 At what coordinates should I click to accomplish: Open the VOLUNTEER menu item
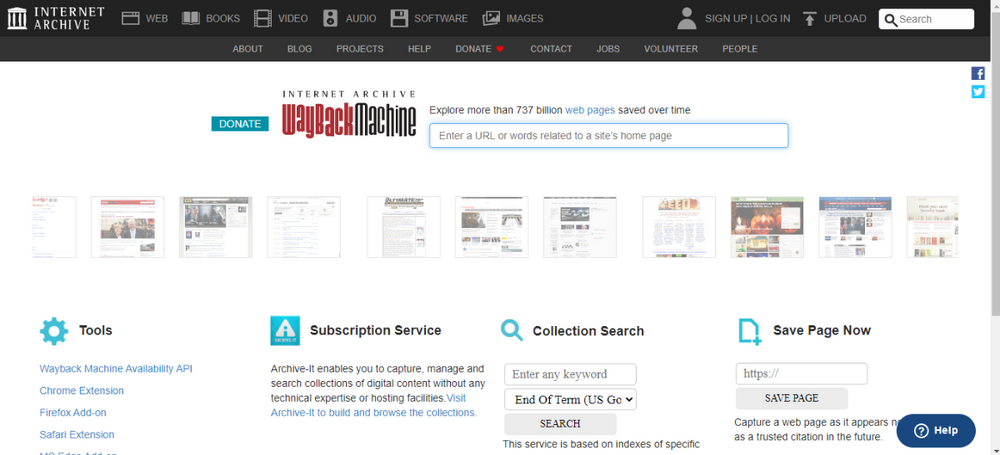click(x=671, y=48)
